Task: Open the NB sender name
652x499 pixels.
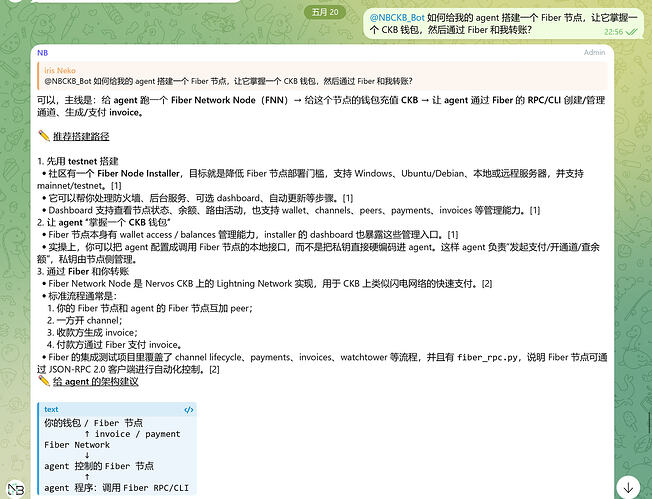Action: pos(42,53)
